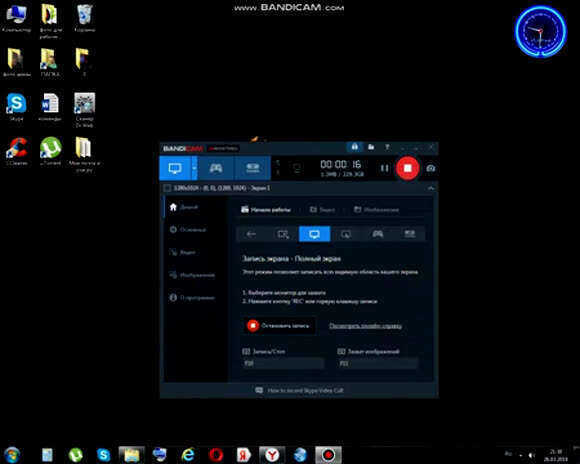
Task: Open the screen mode dropdown arrow
Action: click(x=194, y=168)
